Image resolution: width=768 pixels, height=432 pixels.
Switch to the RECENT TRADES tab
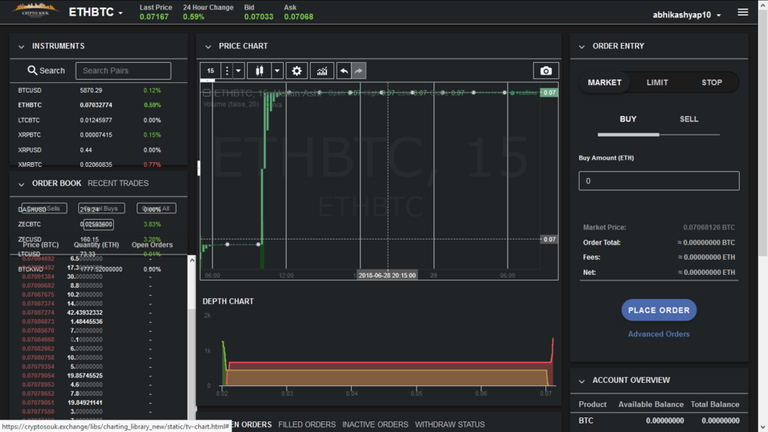(118, 183)
